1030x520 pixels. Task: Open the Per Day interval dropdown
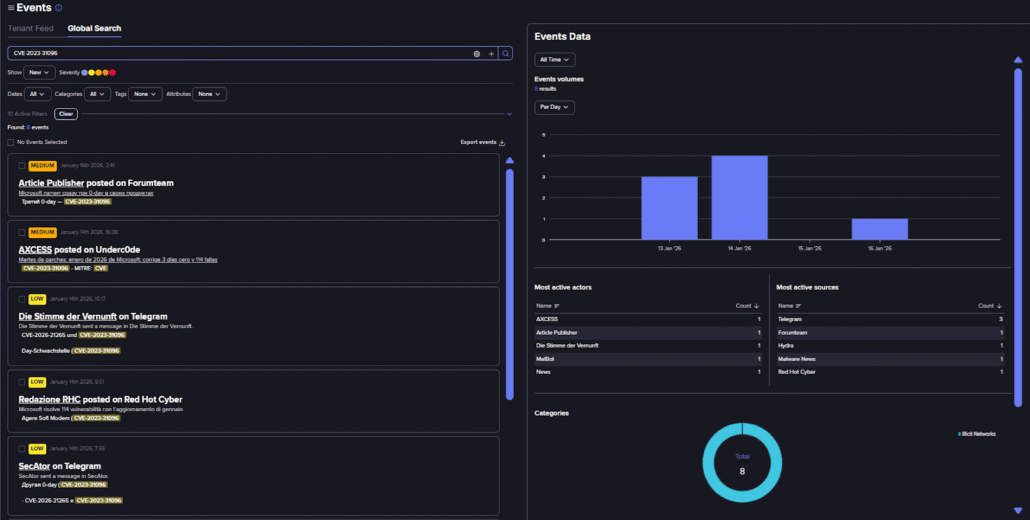555,107
